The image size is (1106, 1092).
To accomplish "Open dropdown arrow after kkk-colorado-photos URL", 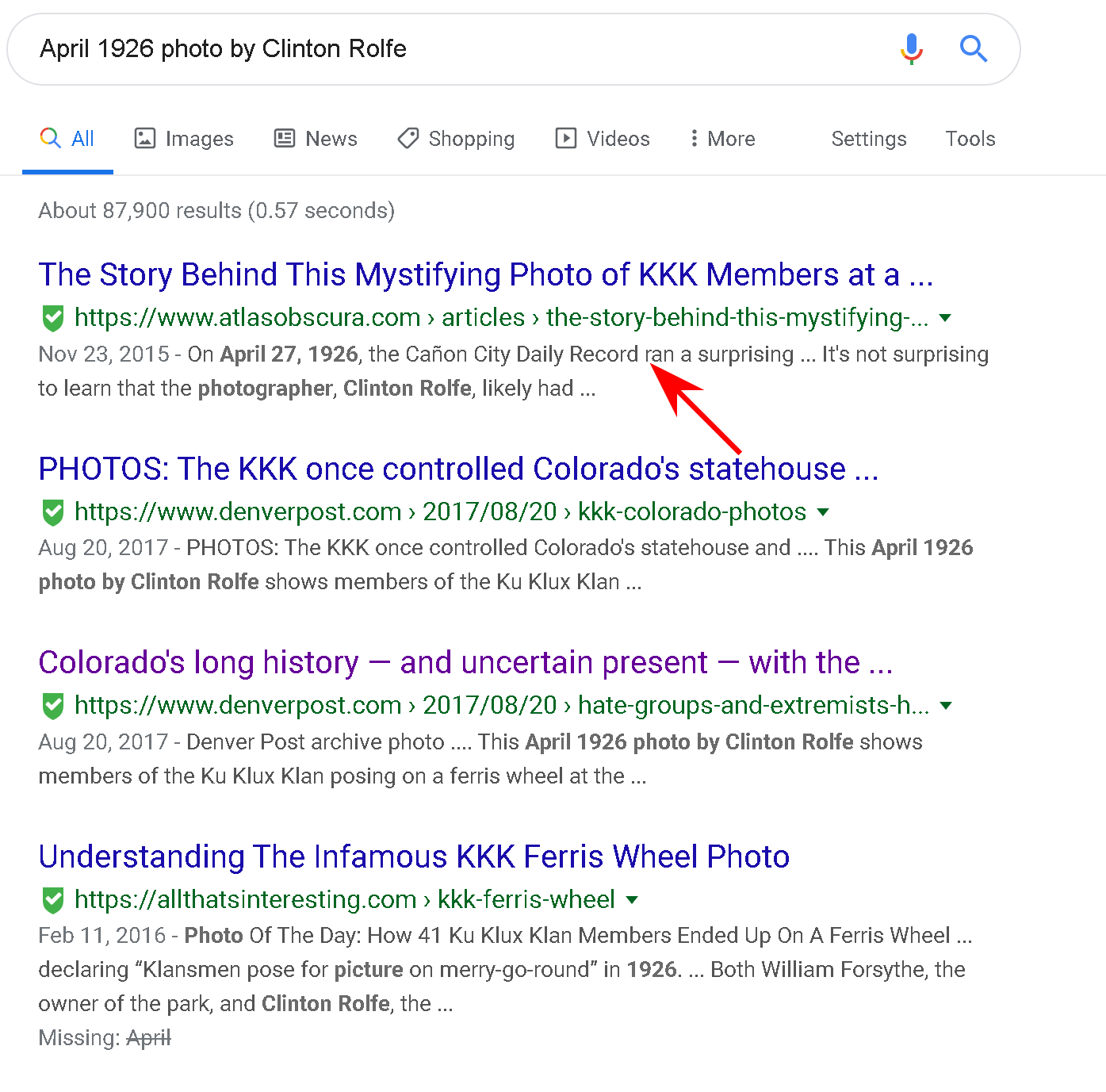I will click(823, 512).
